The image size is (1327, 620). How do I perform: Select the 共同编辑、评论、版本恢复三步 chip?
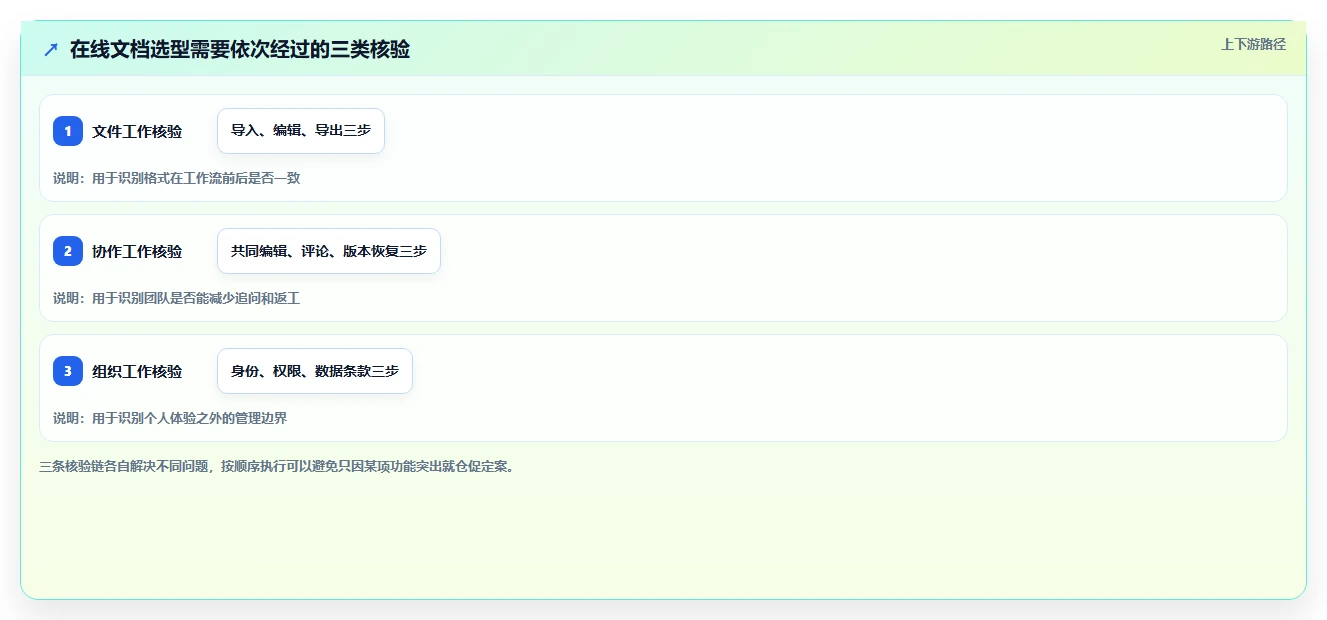(x=329, y=251)
